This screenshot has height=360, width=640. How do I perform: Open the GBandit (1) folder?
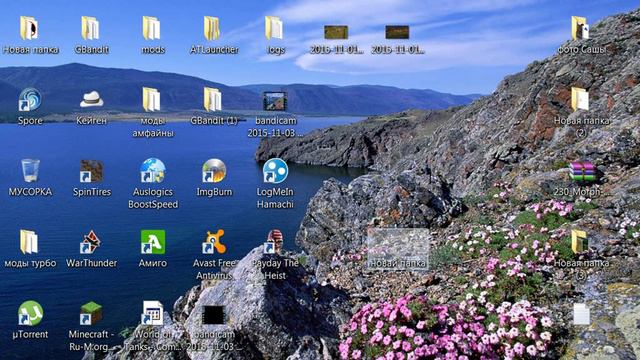pyautogui.click(x=213, y=100)
